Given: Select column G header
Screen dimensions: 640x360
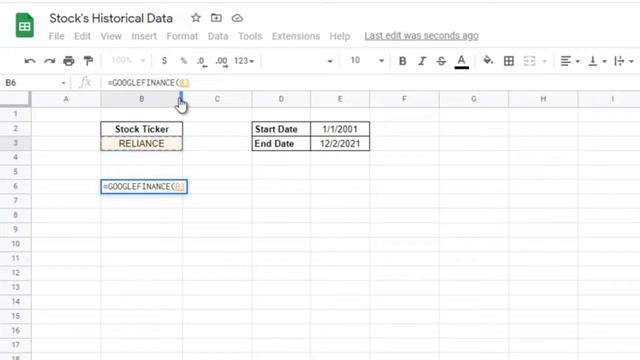Looking at the screenshot, I should click(473, 99).
